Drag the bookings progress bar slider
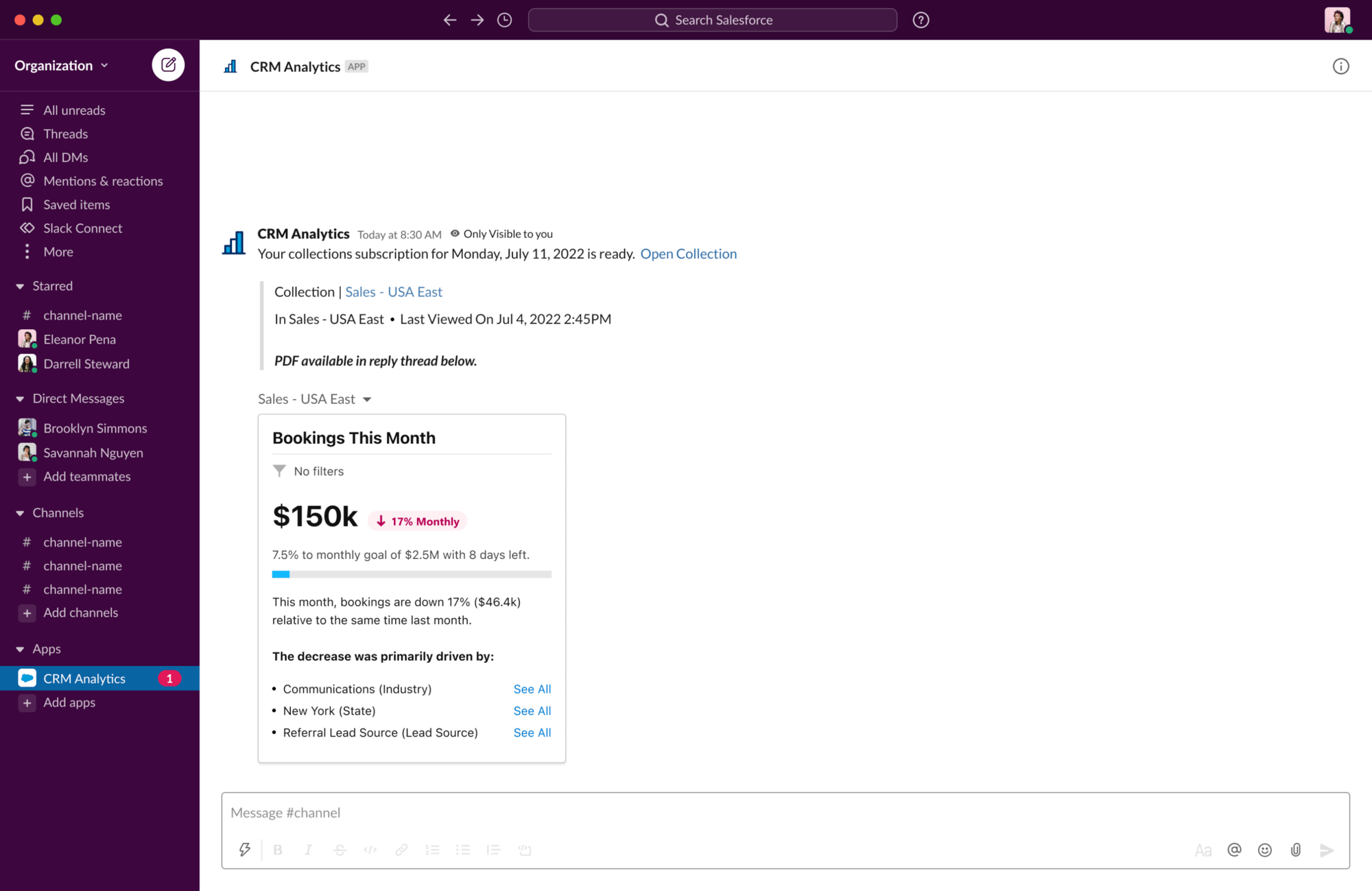This screenshot has height=891, width=1372. tap(290, 573)
